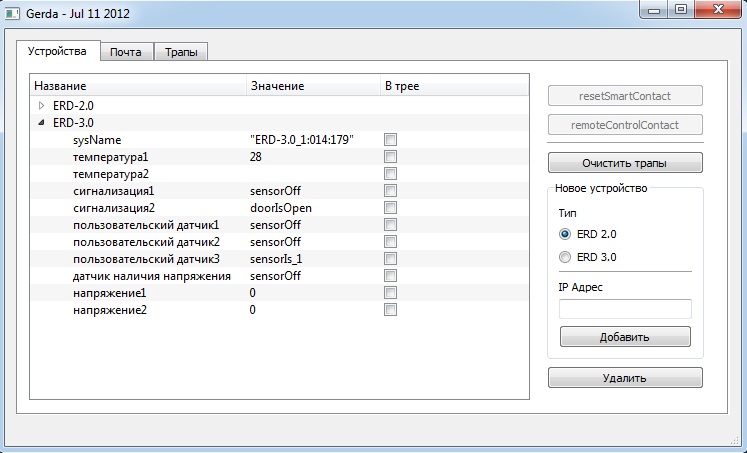This screenshot has width=747, height=453.
Task: Minimize the Gerda window
Action: point(656,11)
